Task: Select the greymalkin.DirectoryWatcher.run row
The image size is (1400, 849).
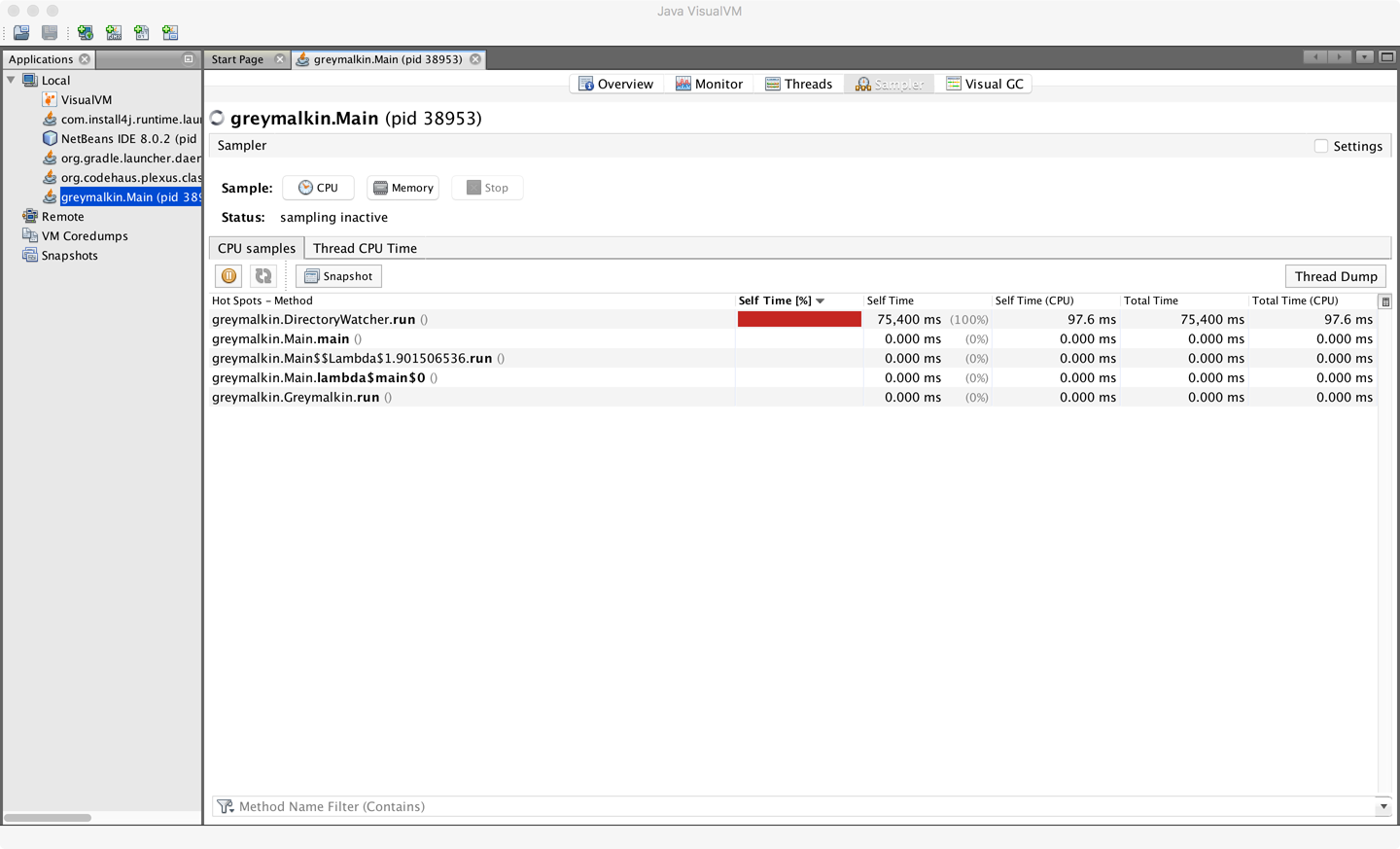Action: pyautogui.click(x=793, y=319)
